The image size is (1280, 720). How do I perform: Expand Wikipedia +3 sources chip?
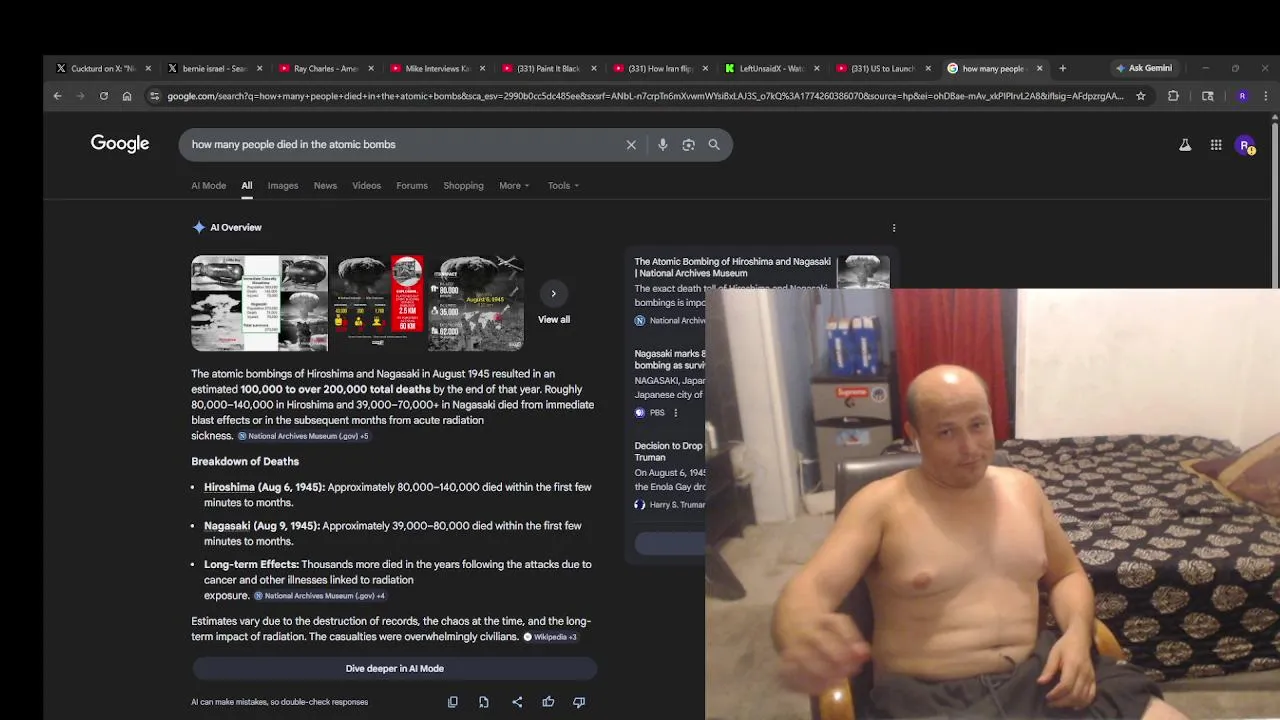tap(550, 637)
